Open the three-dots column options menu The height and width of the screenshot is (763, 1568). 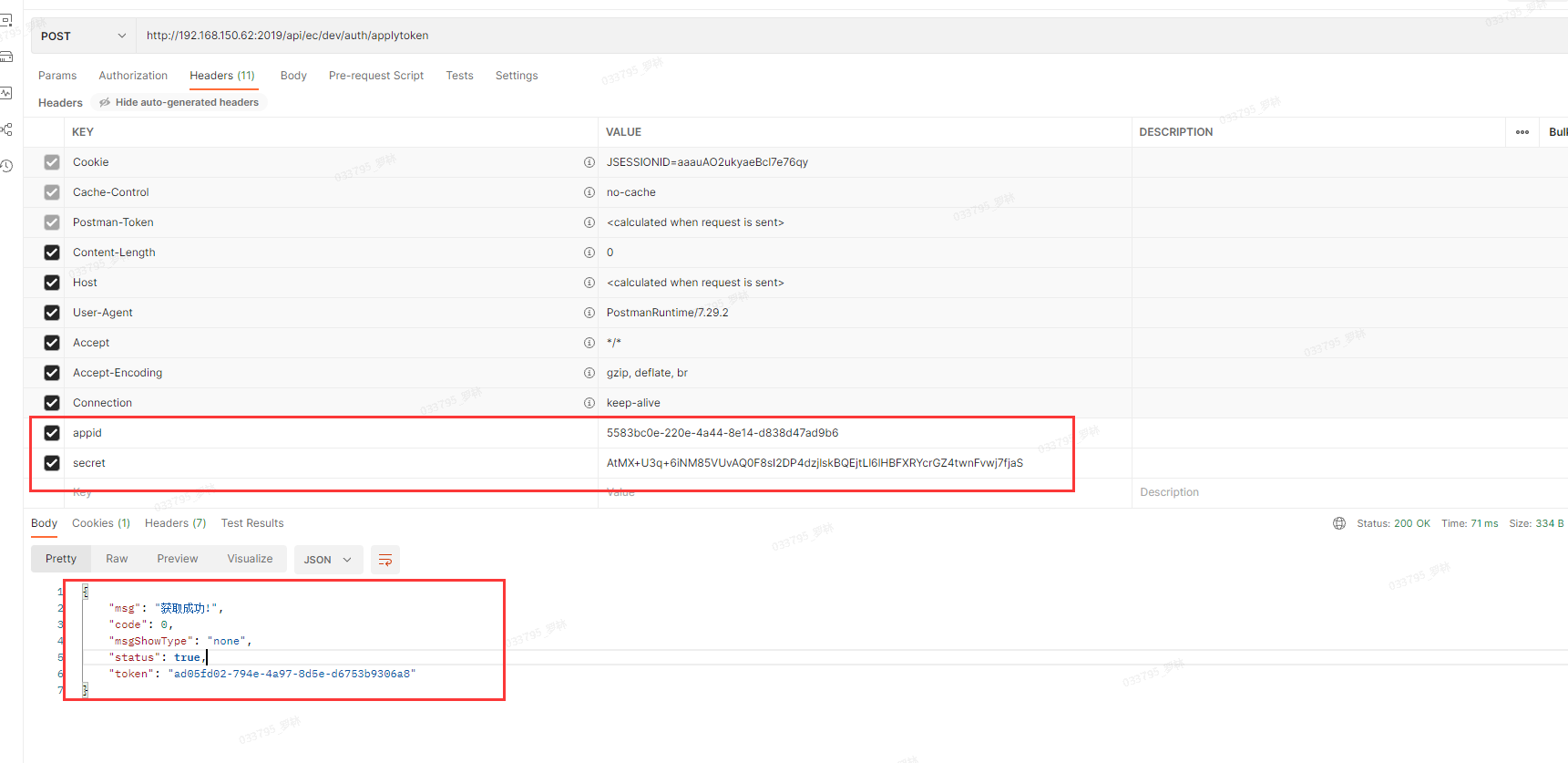[x=1522, y=132]
